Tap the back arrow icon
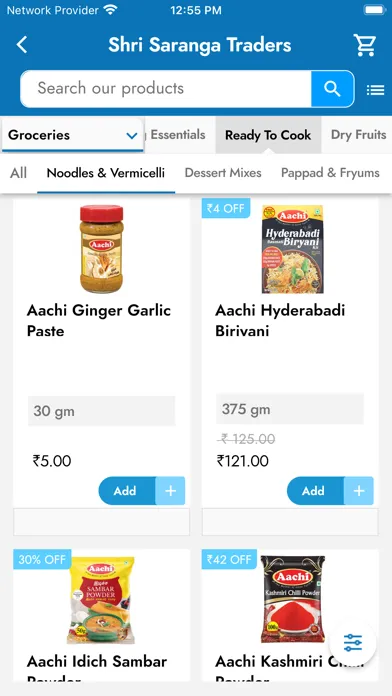The width and height of the screenshot is (392, 696). (22, 45)
